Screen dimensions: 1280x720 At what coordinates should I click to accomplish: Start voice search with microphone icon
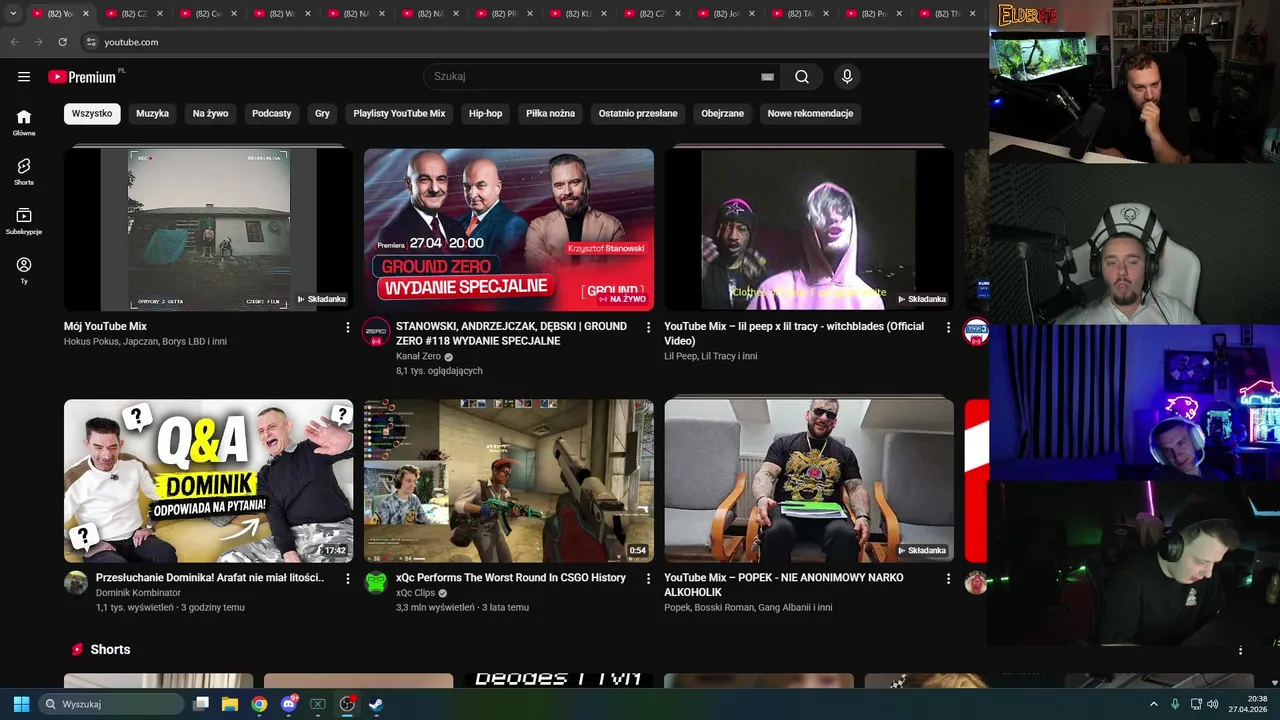click(847, 76)
